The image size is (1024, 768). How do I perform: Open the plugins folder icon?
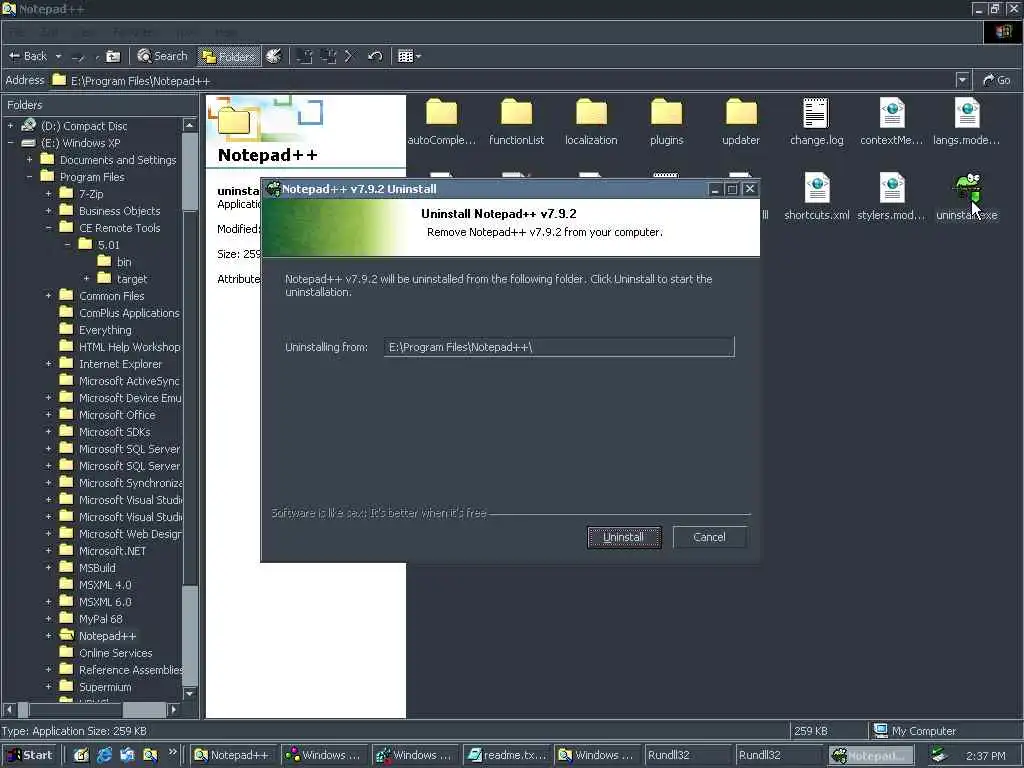(666, 112)
